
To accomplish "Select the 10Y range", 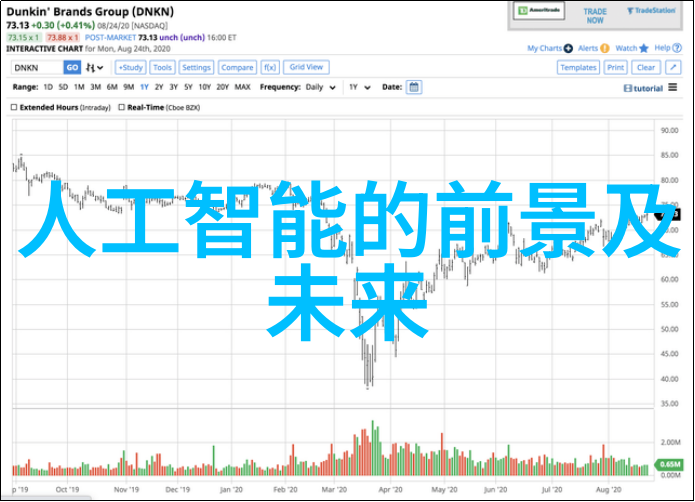I will coord(204,87).
